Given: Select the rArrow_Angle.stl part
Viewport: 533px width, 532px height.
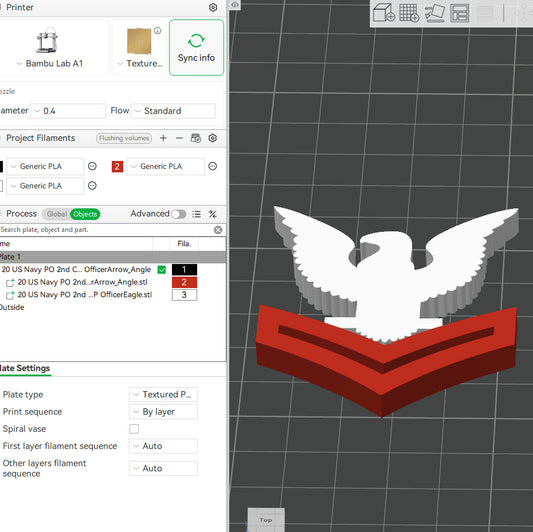Looking at the screenshot, I should pyautogui.click(x=83, y=282).
